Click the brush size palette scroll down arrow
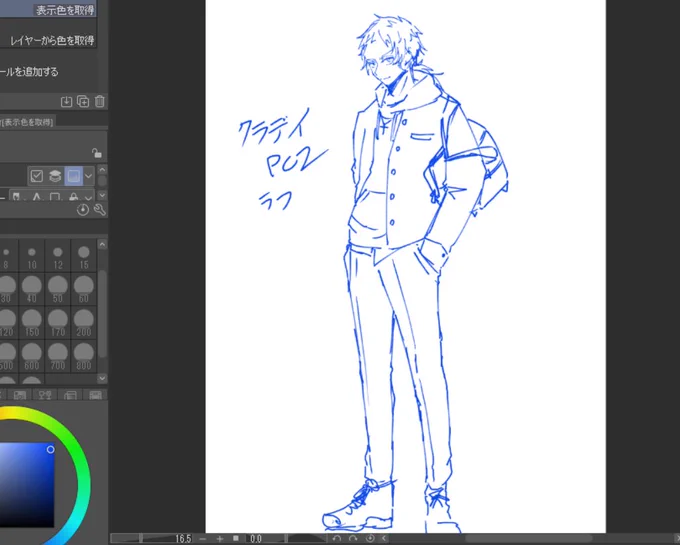The image size is (680, 545). 102,378
